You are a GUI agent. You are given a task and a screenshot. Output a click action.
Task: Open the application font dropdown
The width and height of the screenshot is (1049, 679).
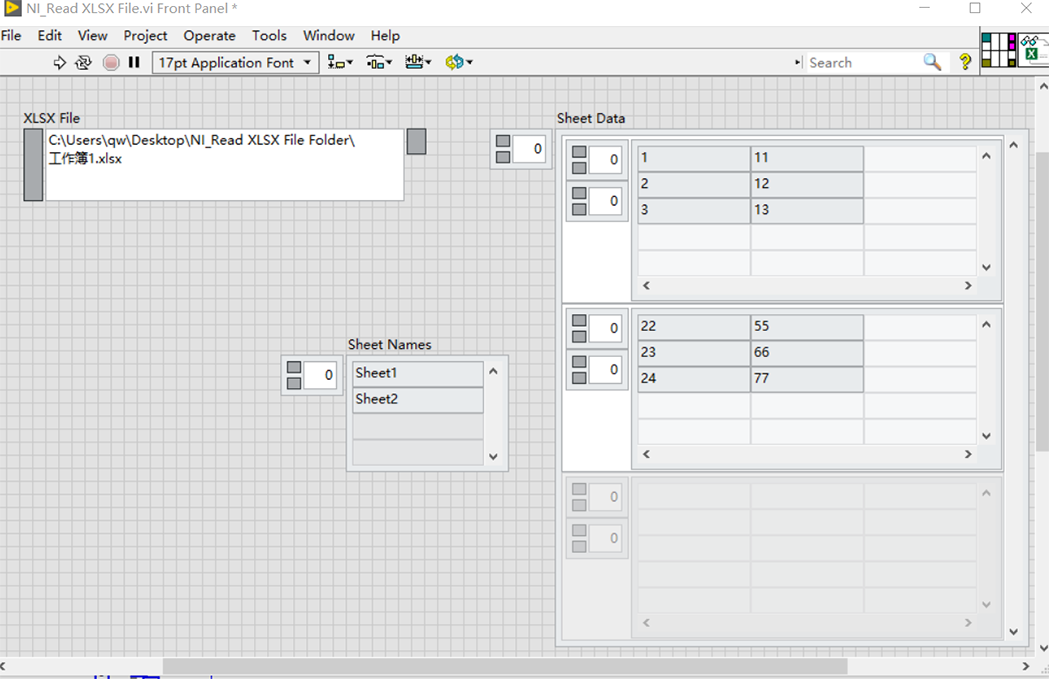point(233,62)
